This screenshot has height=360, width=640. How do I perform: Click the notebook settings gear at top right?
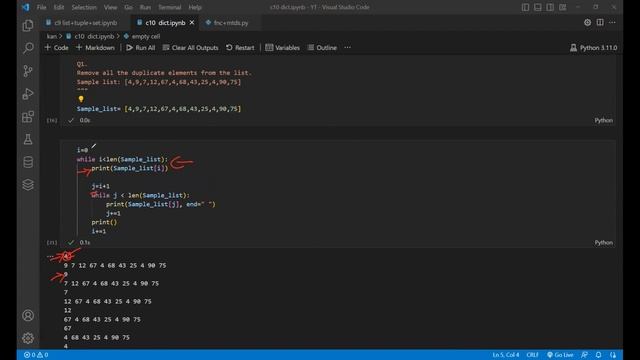[587, 22]
